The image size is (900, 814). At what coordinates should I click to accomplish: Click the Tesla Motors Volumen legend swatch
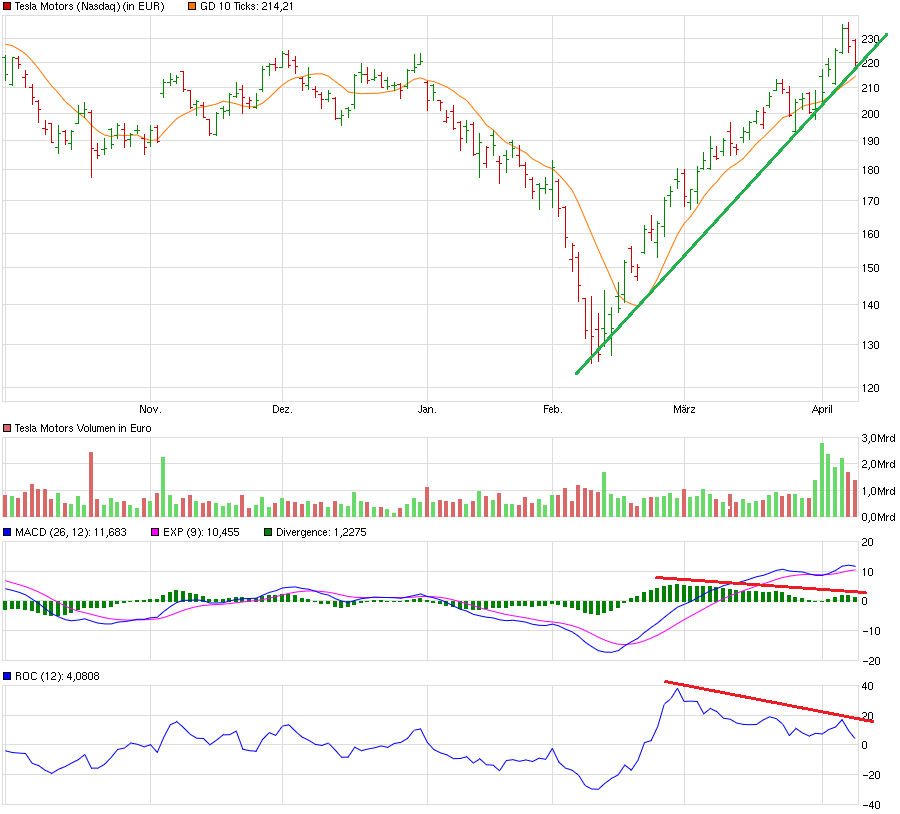tap(7, 429)
